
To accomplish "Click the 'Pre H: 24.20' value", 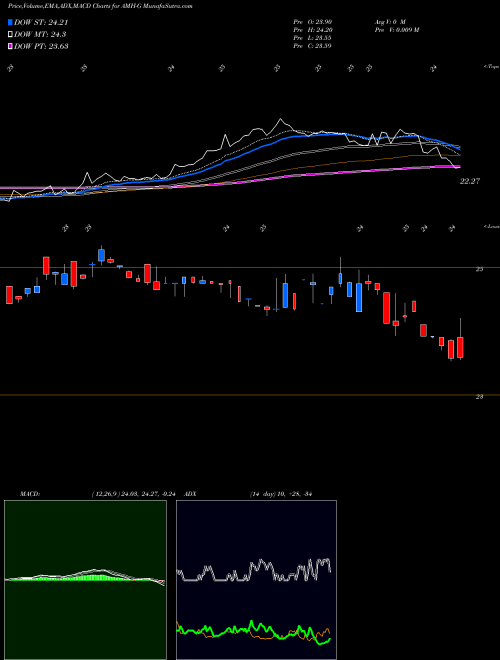I will coord(313,30).
